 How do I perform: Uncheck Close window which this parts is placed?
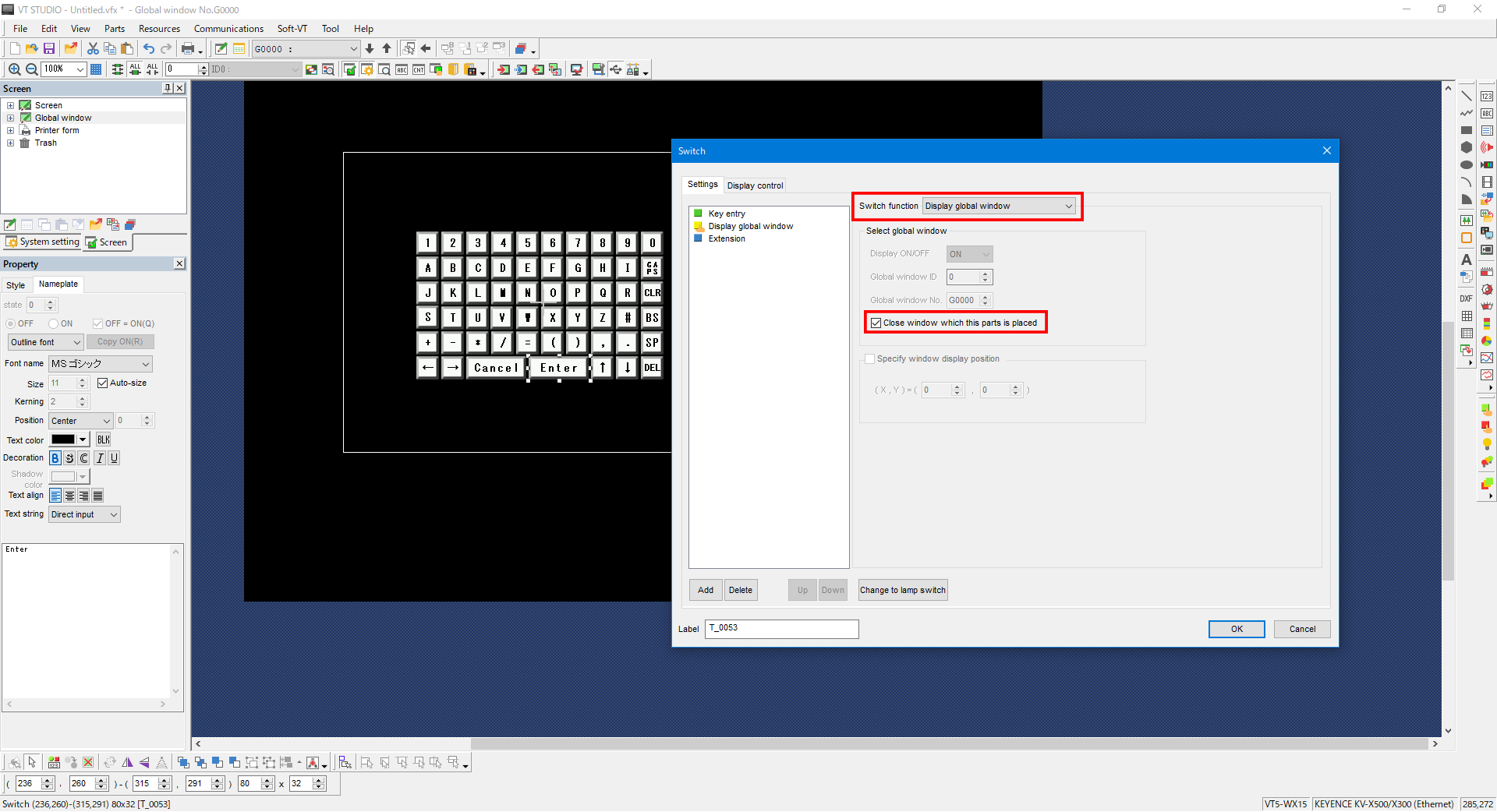tap(876, 323)
